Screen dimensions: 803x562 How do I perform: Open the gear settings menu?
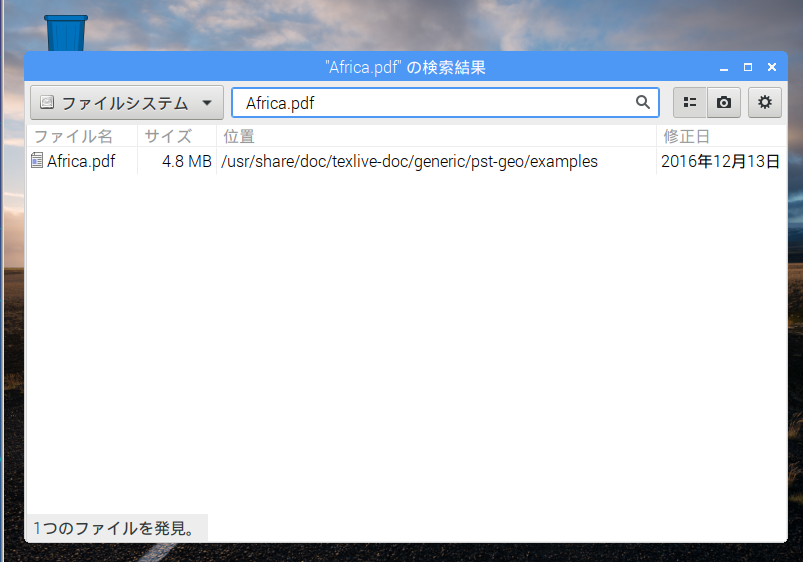[765, 102]
